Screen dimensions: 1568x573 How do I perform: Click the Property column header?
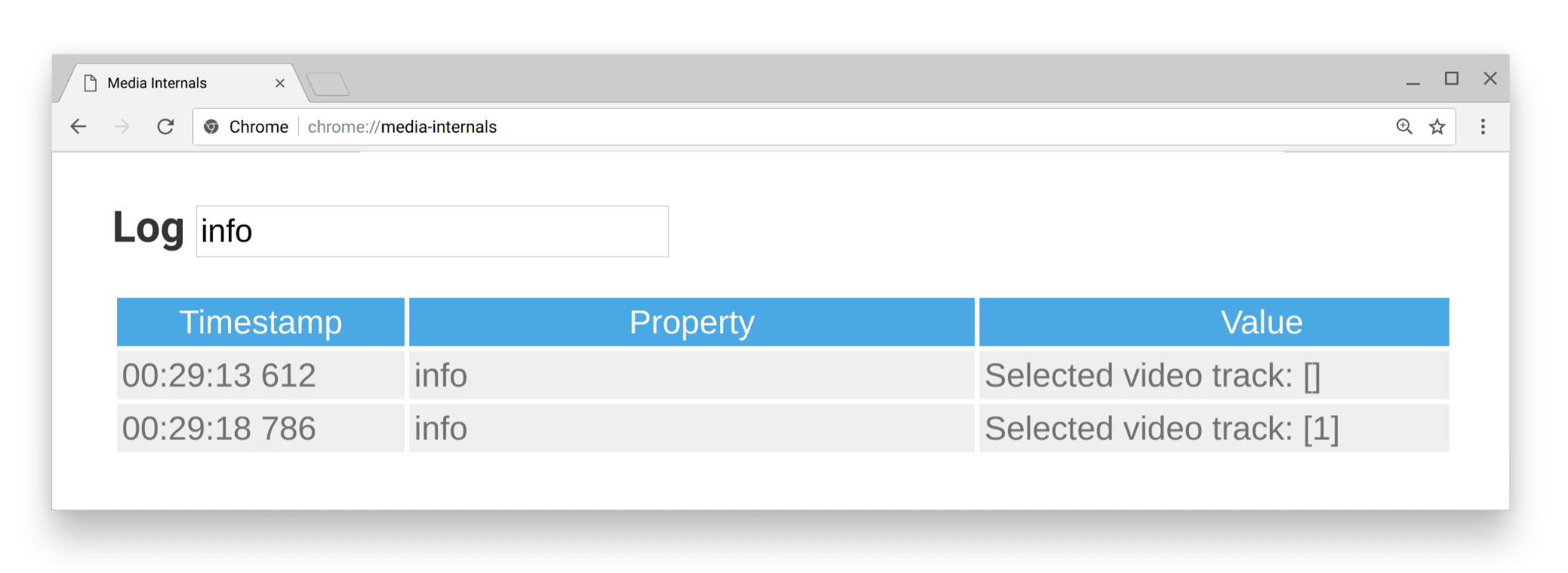(691, 322)
